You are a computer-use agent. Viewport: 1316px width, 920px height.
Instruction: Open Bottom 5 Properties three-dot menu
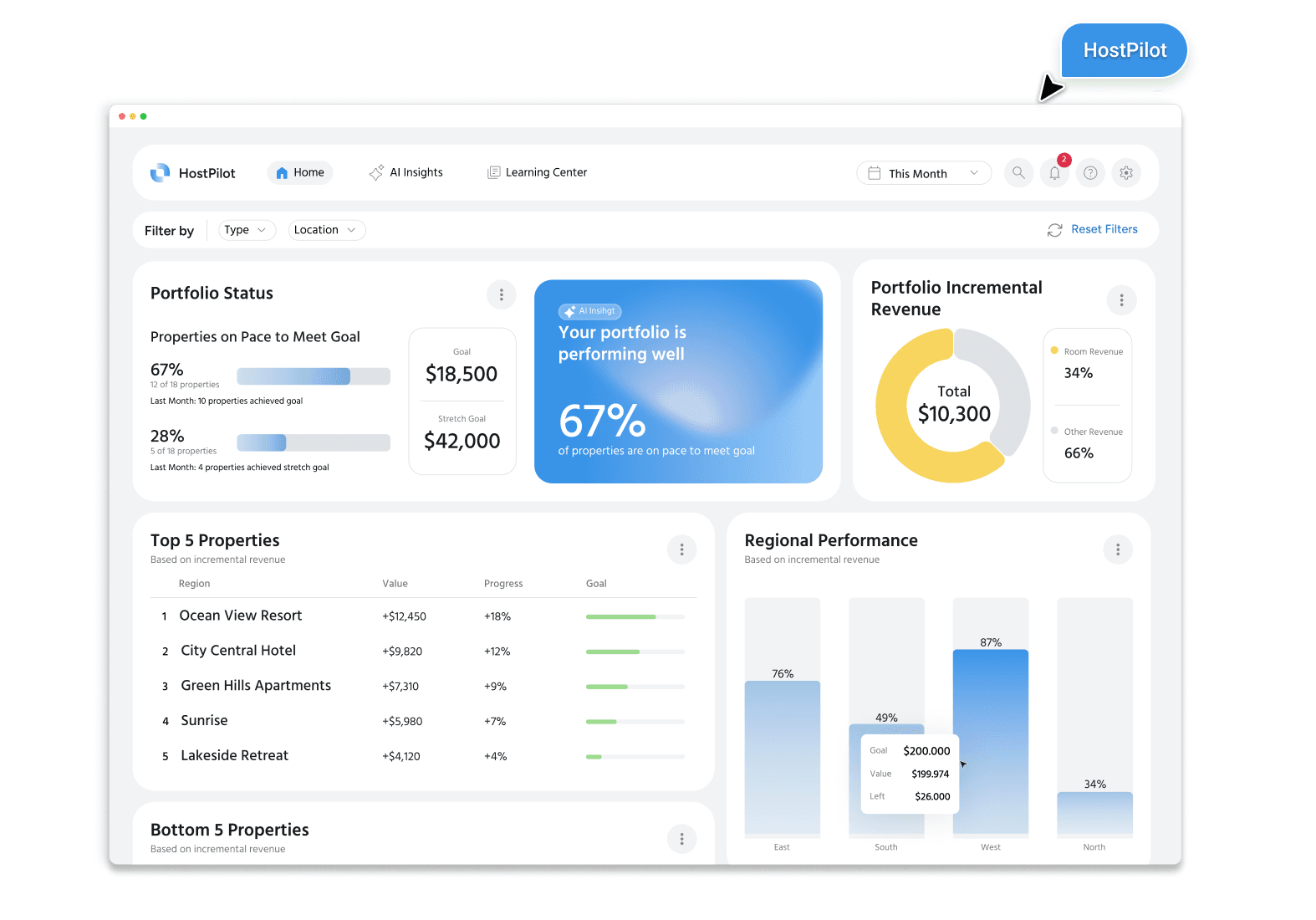(681, 839)
